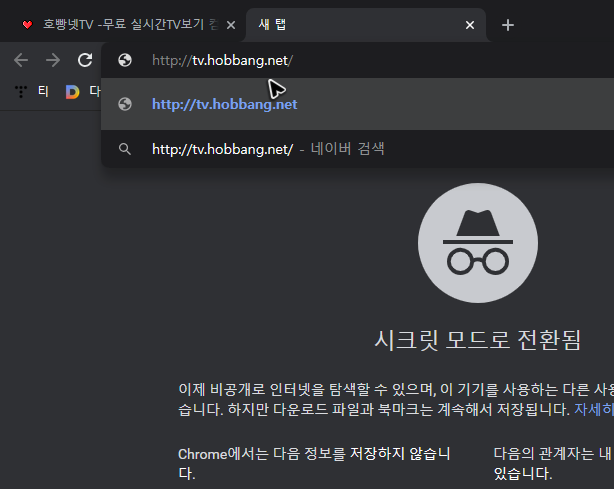Open a new tab with the plus button

pyautogui.click(x=508, y=25)
